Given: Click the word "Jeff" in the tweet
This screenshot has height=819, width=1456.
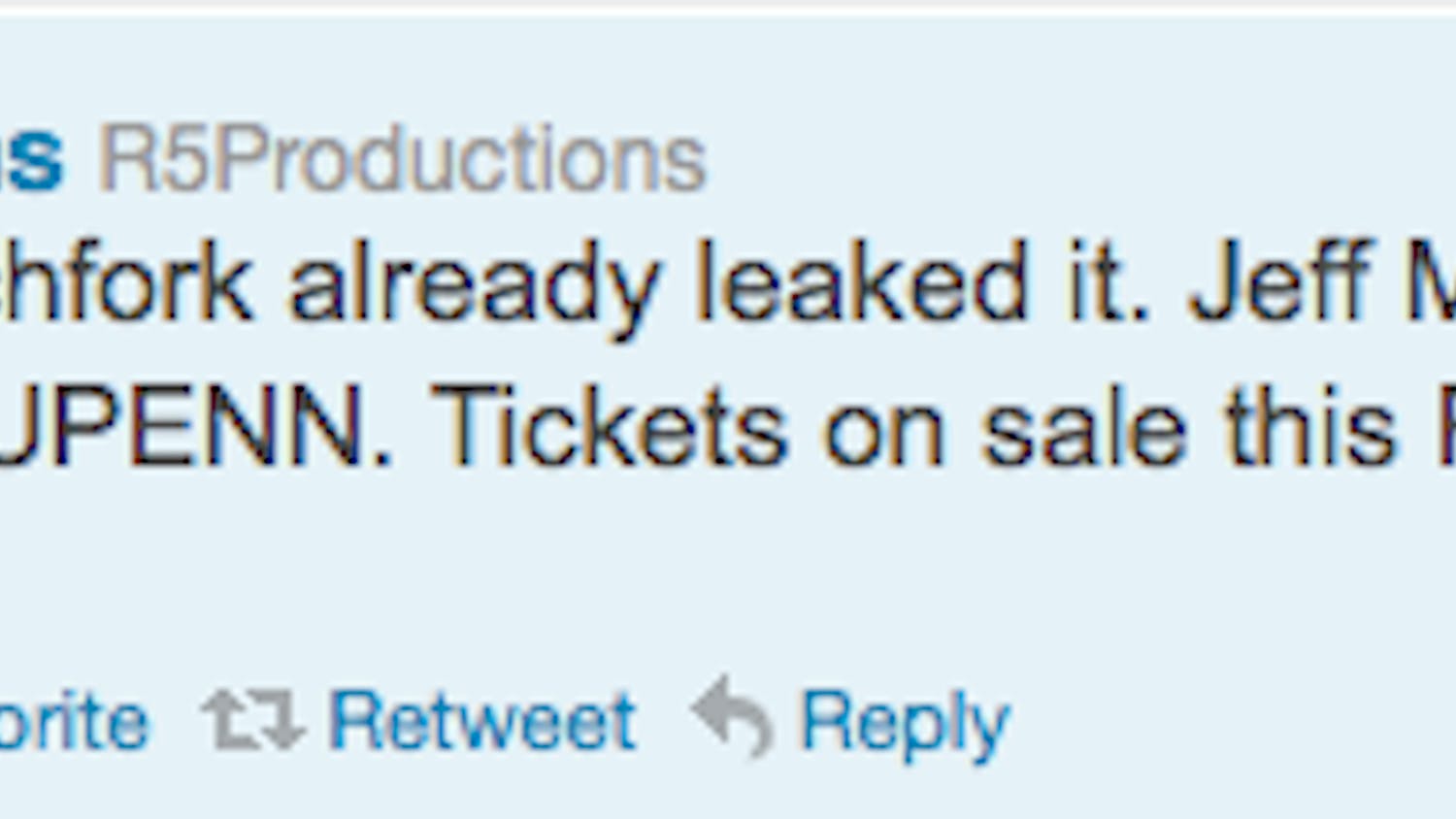Looking at the screenshot, I should click(x=1279, y=283).
